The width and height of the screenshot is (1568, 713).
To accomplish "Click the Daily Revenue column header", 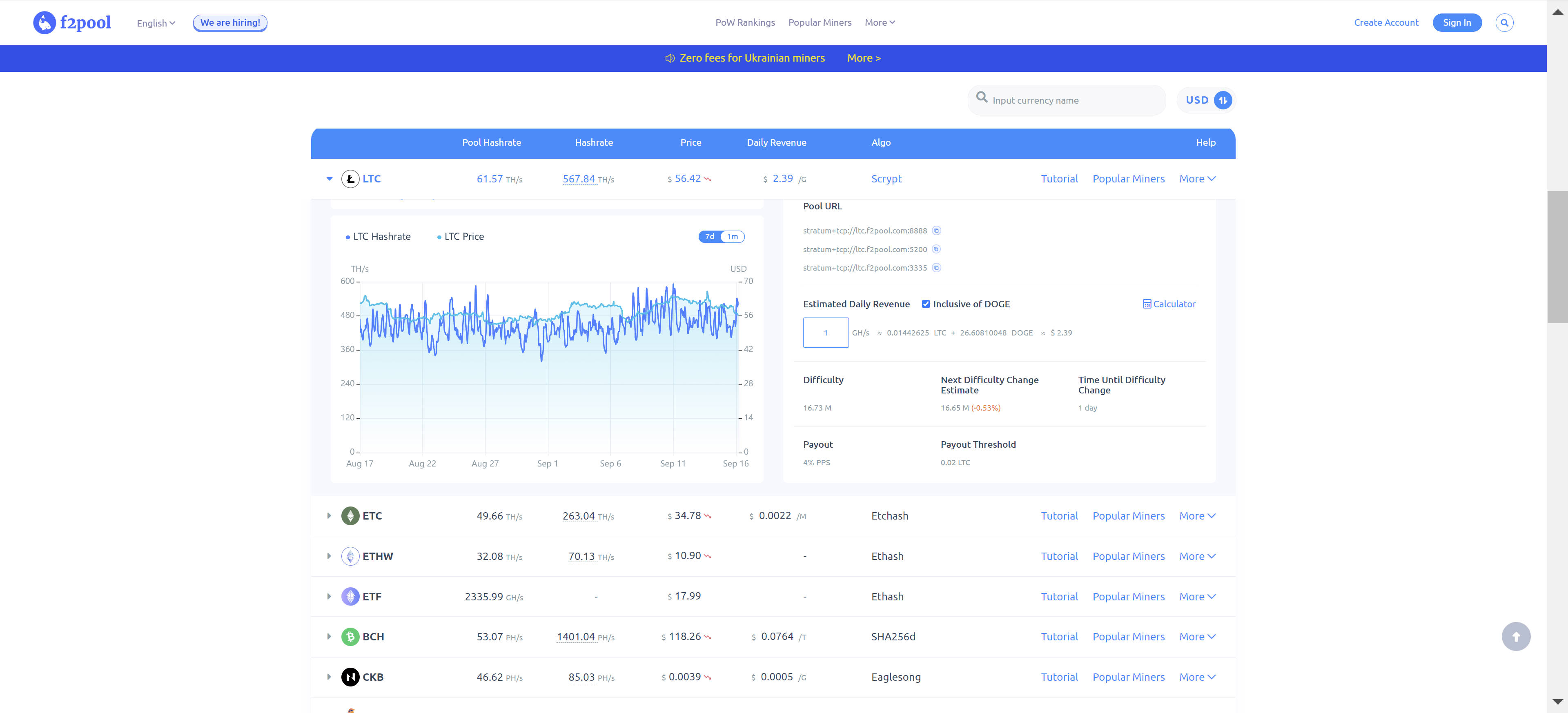I will 777,143.
